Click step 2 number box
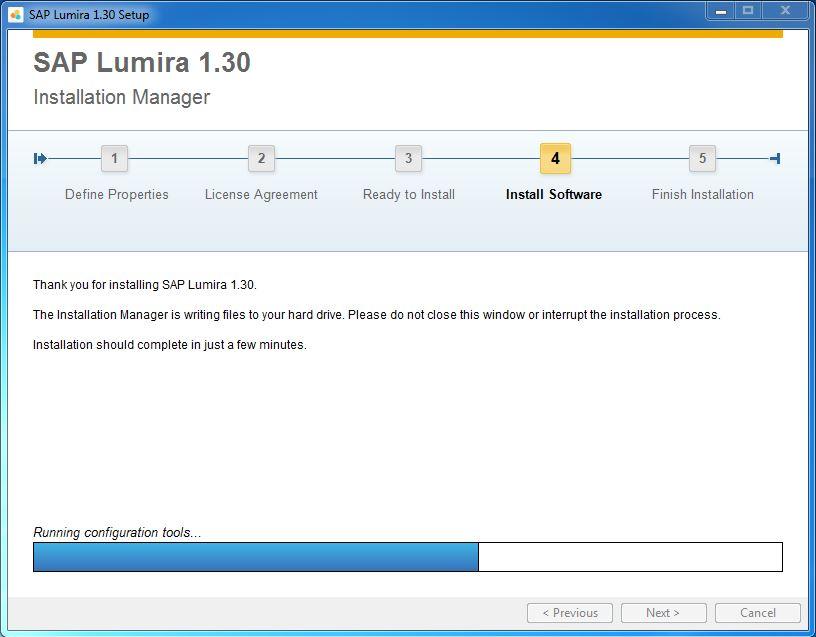The height and width of the screenshot is (637, 816). (261, 158)
